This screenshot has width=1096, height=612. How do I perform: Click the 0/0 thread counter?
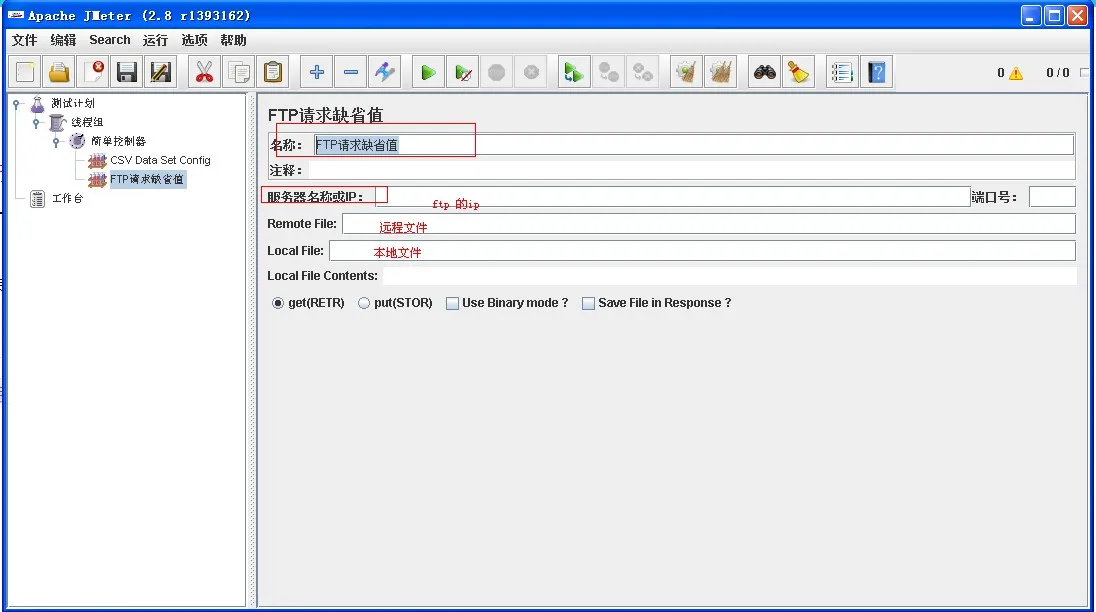[1058, 73]
